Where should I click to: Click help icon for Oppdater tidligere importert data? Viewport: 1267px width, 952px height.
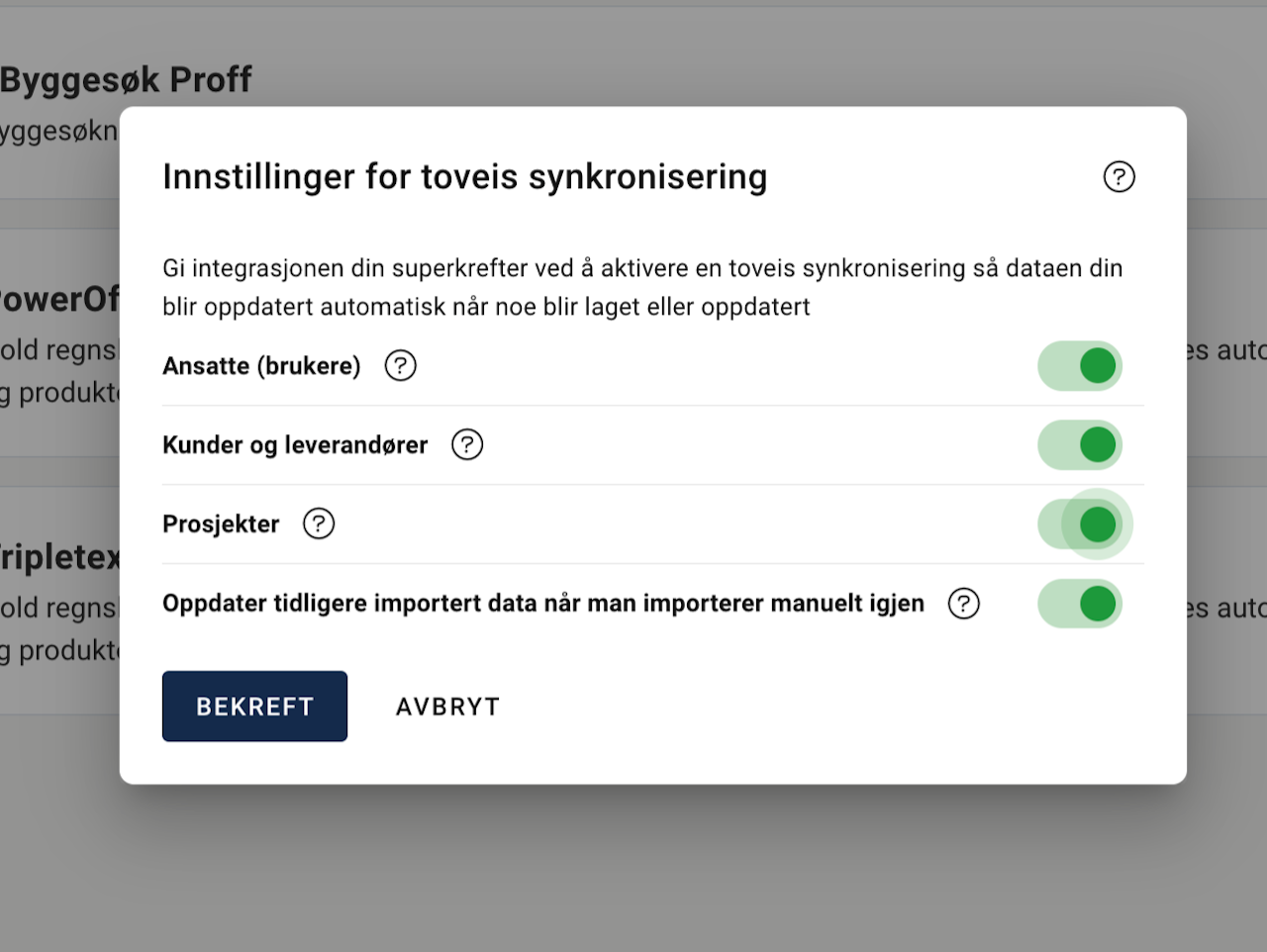click(963, 604)
